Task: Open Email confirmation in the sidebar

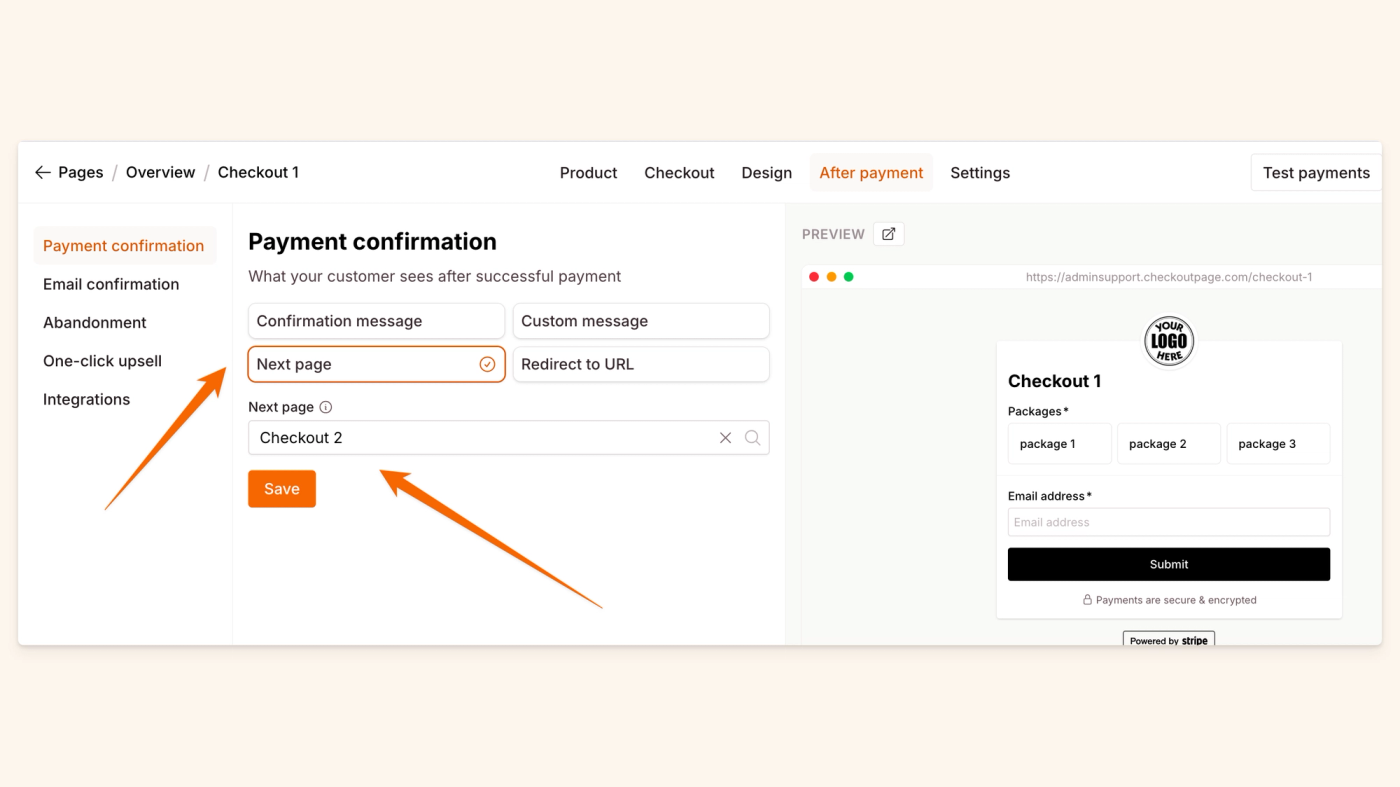Action: (111, 284)
